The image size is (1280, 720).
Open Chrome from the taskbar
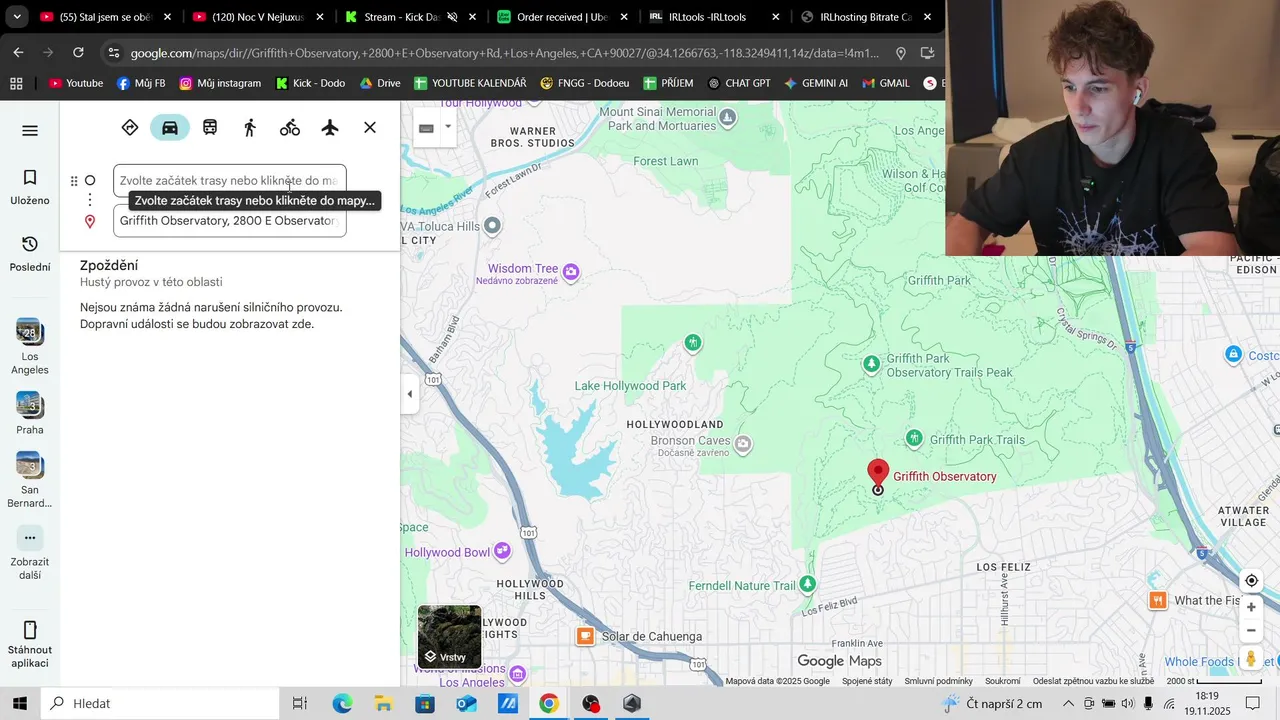coord(548,703)
